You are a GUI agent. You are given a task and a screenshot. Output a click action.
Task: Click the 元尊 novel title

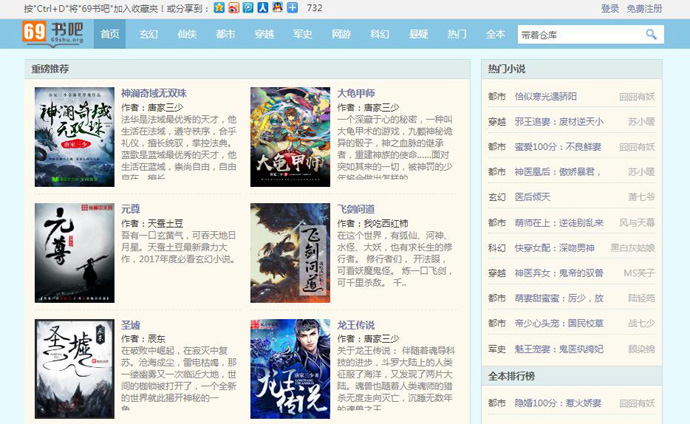[x=130, y=209]
